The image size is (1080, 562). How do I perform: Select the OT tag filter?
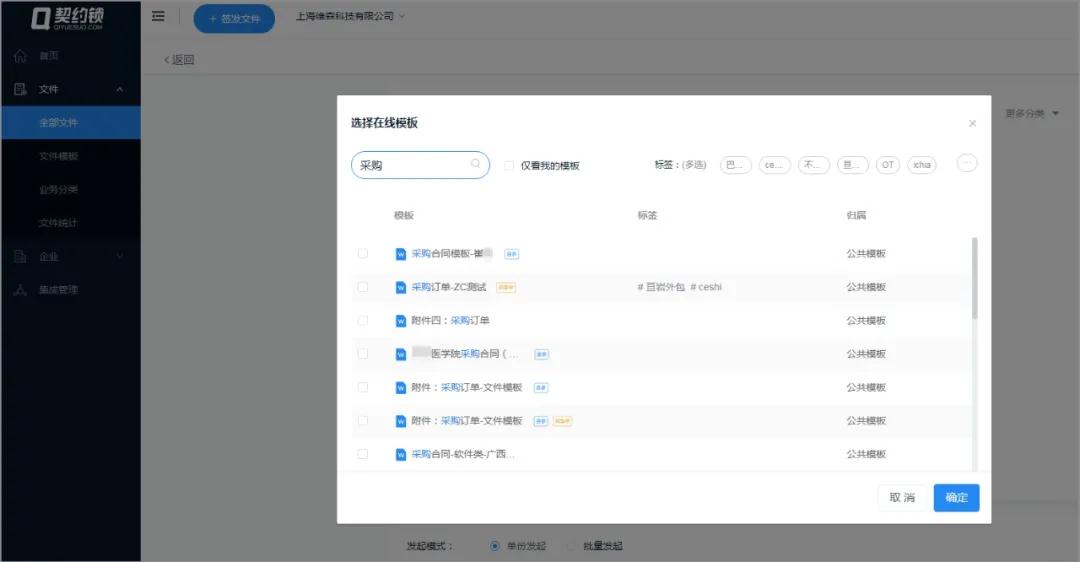(x=888, y=165)
